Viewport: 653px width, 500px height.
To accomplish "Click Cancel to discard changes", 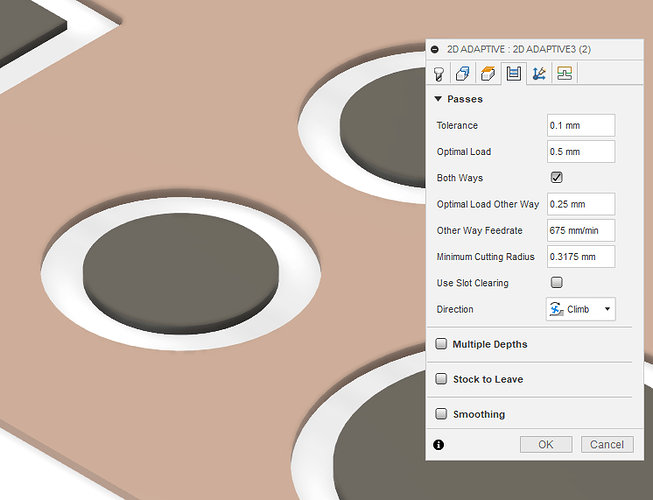I will [607, 444].
